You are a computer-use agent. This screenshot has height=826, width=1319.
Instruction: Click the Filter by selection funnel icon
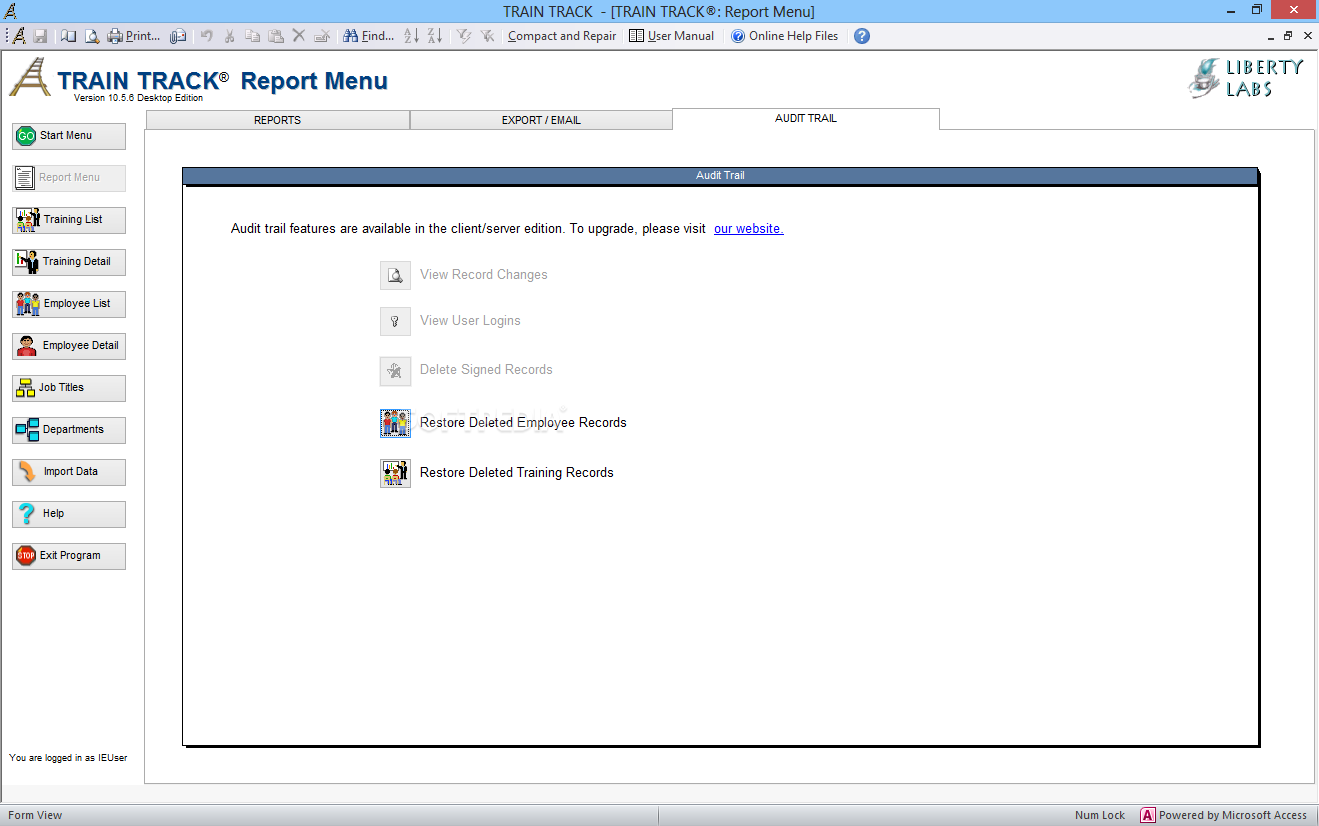tap(464, 36)
